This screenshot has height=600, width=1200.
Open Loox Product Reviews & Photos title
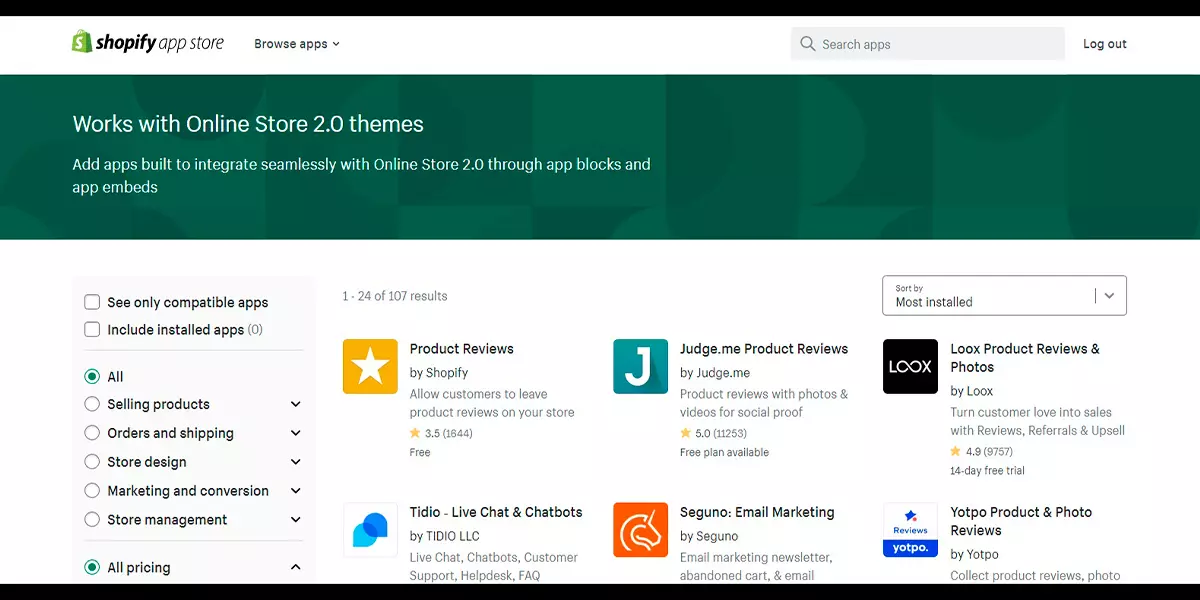[1025, 358]
